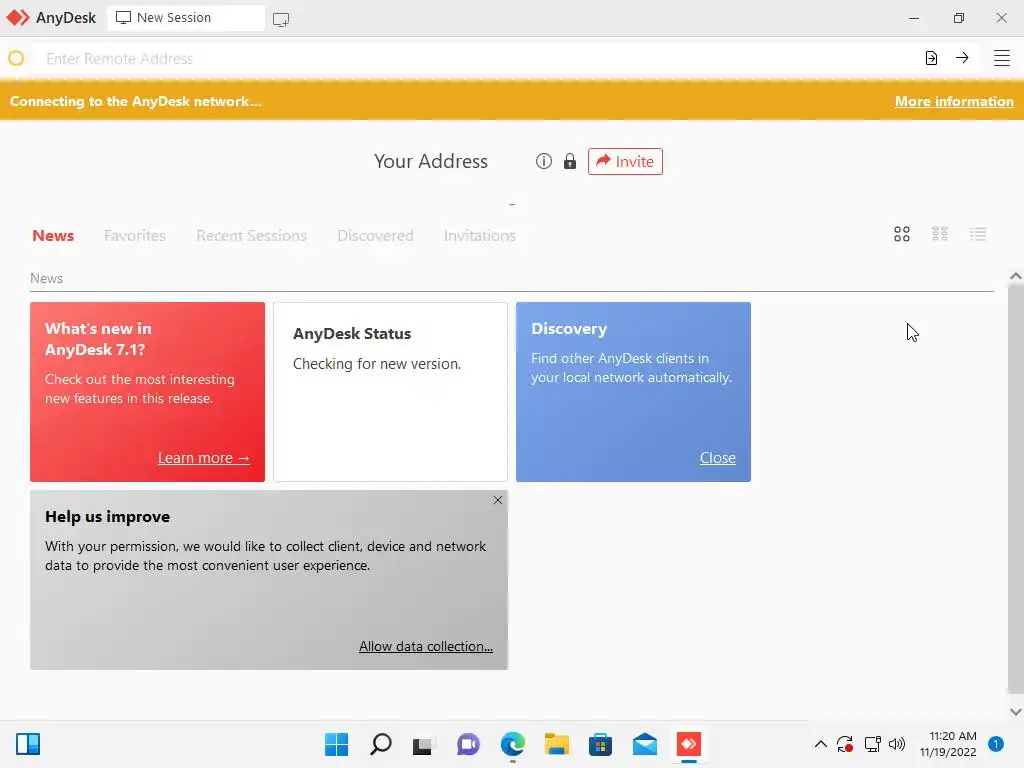Click the connection status circle icon
This screenshot has height=768, width=1024.
coord(16,58)
